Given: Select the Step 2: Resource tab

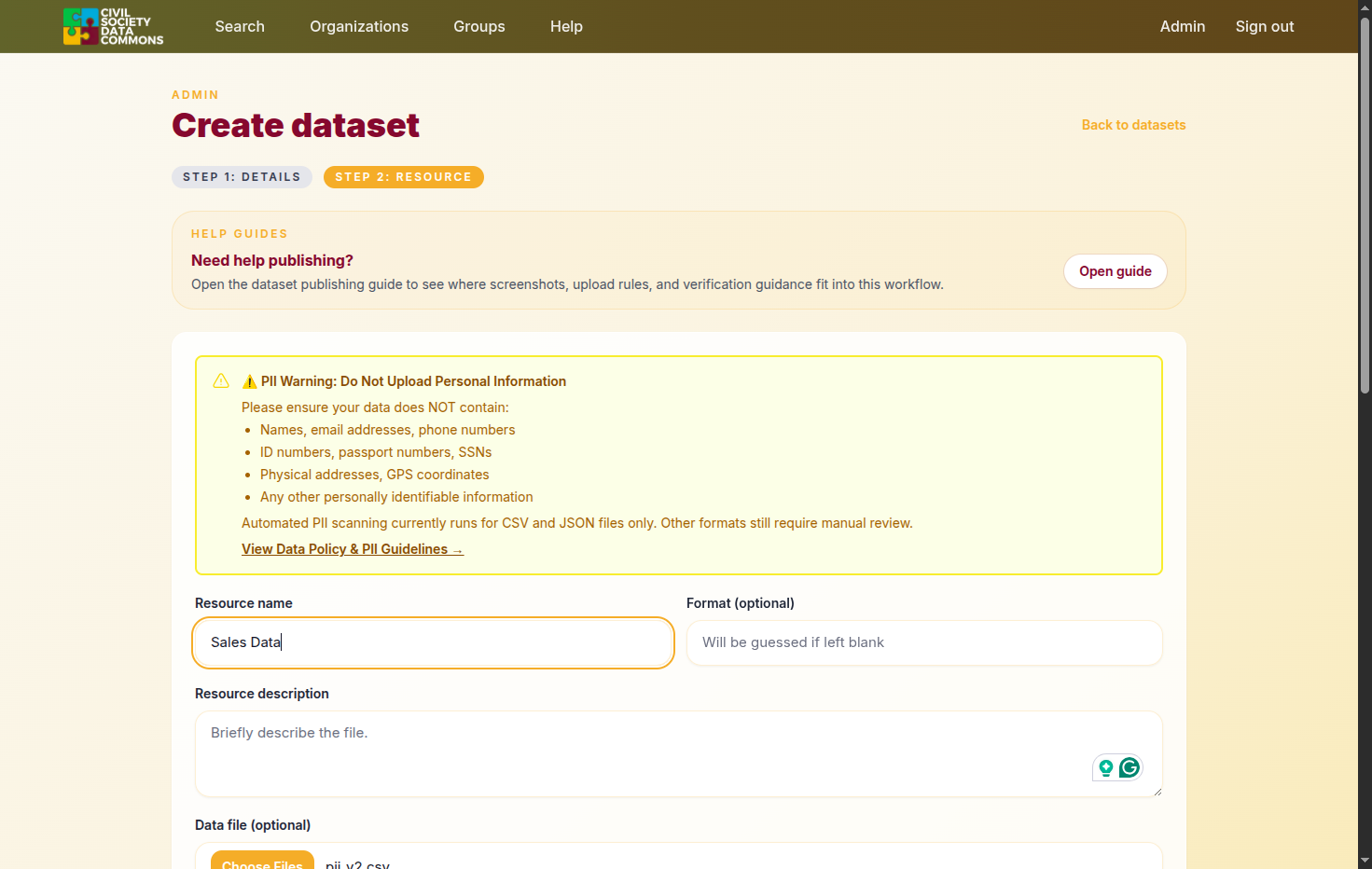Looking at the screenshot, I should tap(404, 177).
